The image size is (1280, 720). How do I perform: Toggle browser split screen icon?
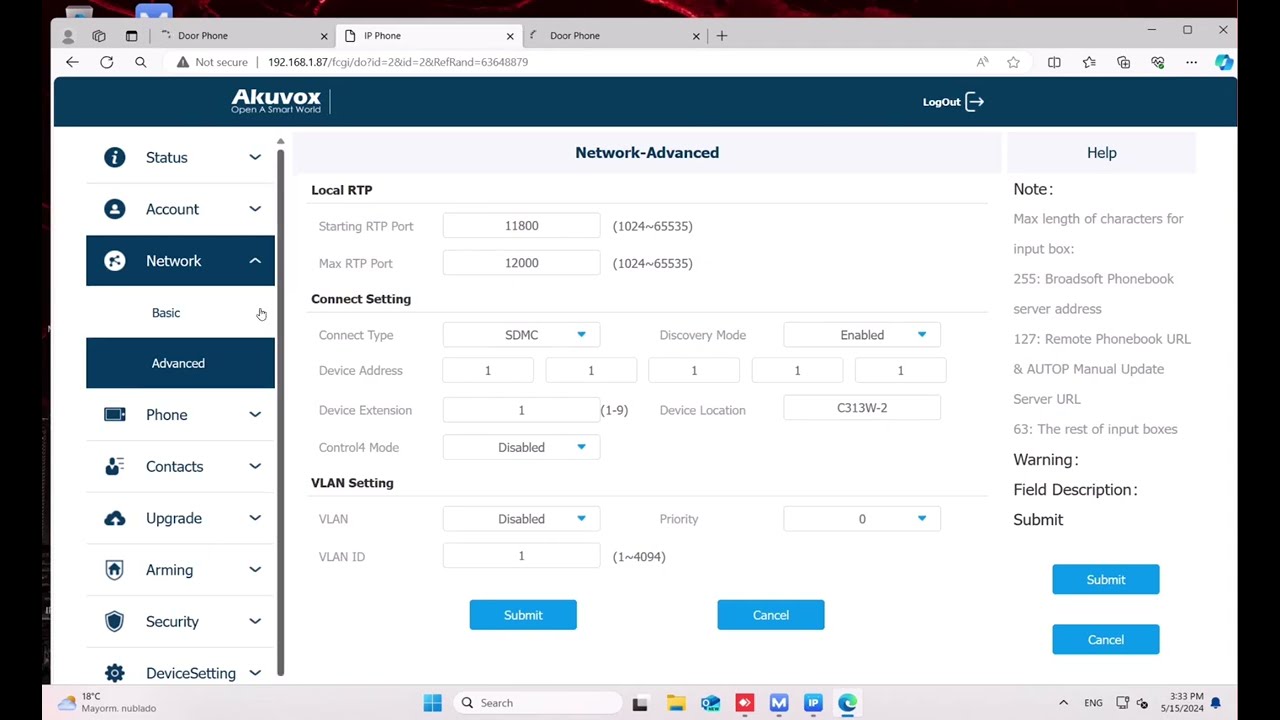[1054, 62]
